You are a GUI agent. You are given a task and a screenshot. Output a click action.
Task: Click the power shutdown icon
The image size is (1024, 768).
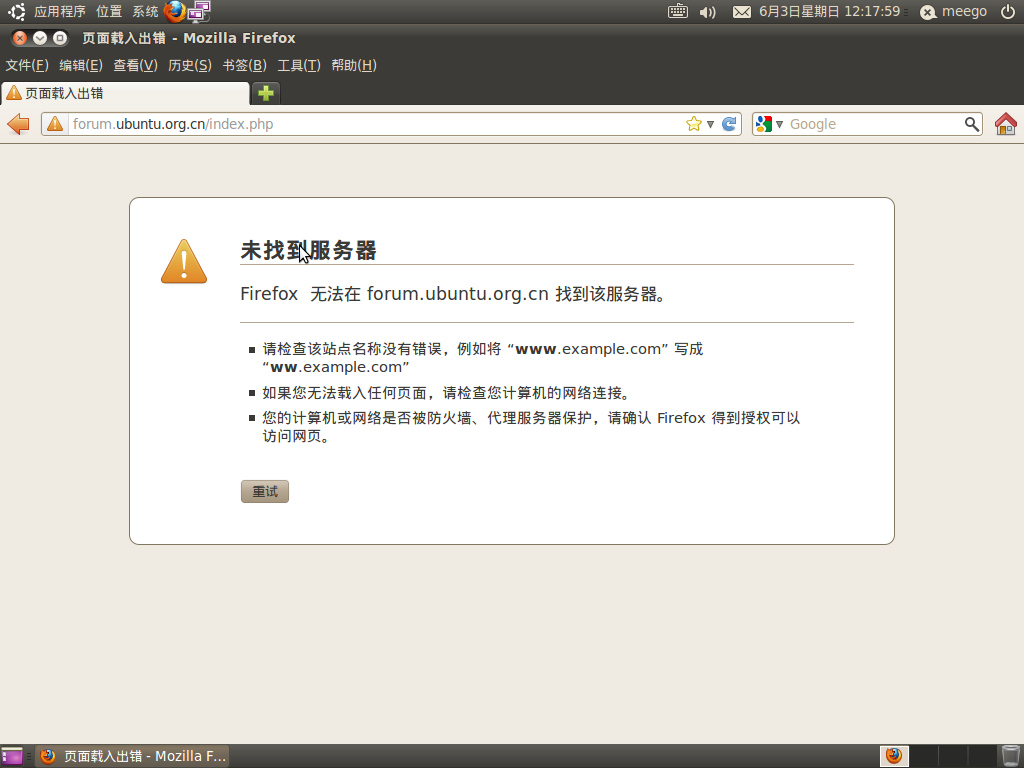point(1008,11)
